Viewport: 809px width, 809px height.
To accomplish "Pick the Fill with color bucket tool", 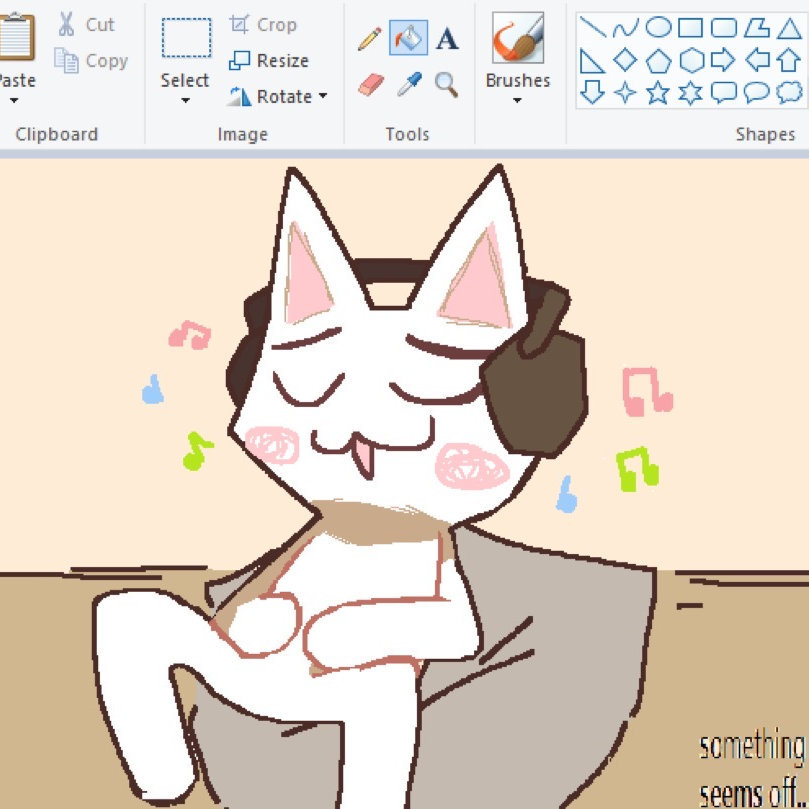I will pyautogui.click(x=407, y=39).
